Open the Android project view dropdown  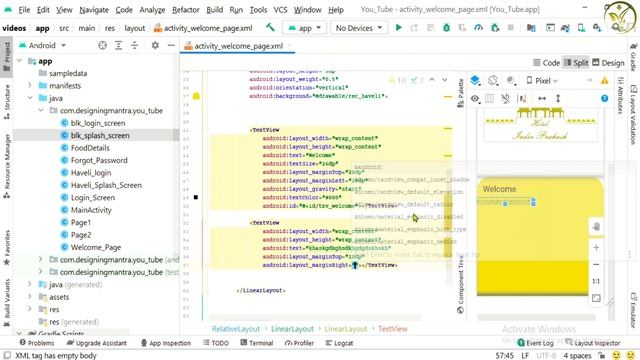click(43, 45)
